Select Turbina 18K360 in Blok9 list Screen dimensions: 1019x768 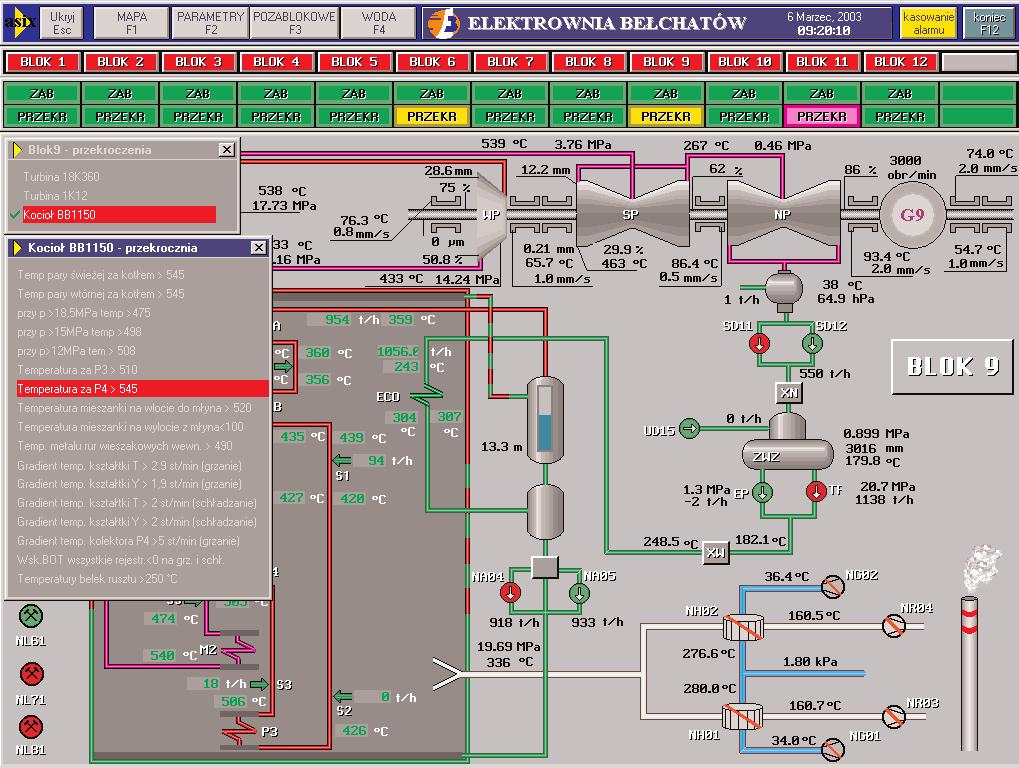[61, 177]
